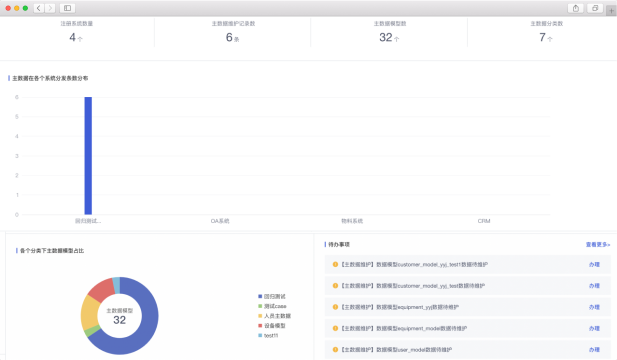Open the customer_model_yyj_test1 task row text
The height and width of the screenshot is (360, 617).
[414, 264]
